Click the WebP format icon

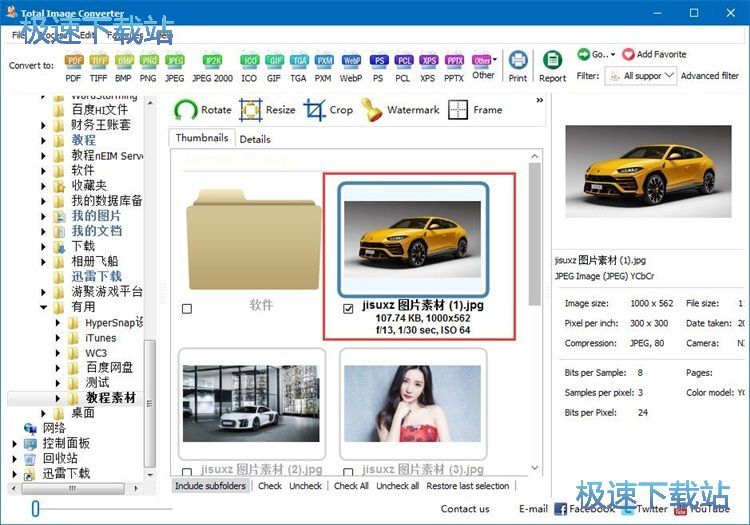(351, 66)
